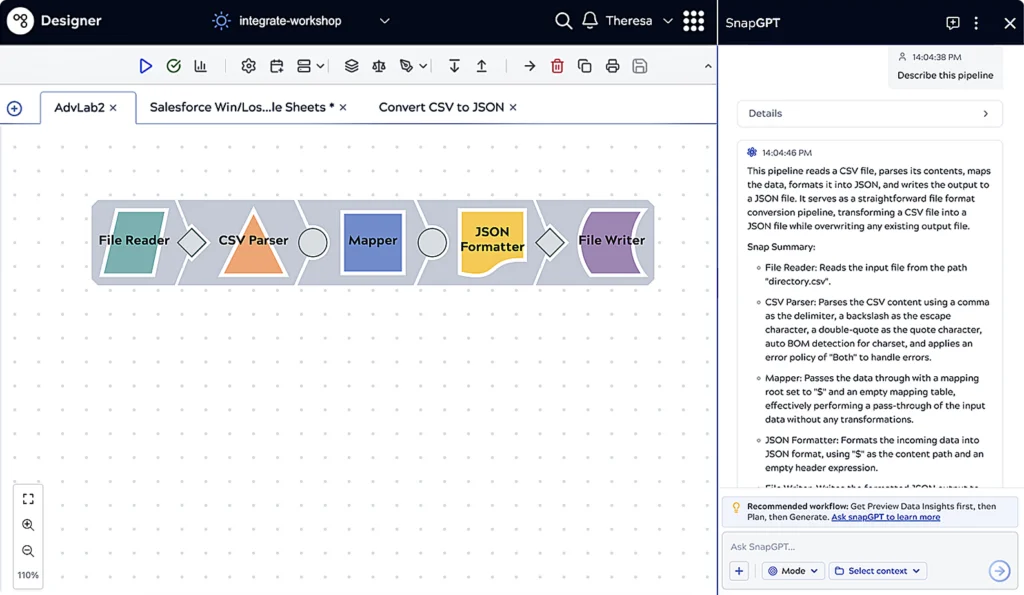Delete pipeline with red trash icon
The width and height of the screenshot is (1024, 595).
pos(557,66)
